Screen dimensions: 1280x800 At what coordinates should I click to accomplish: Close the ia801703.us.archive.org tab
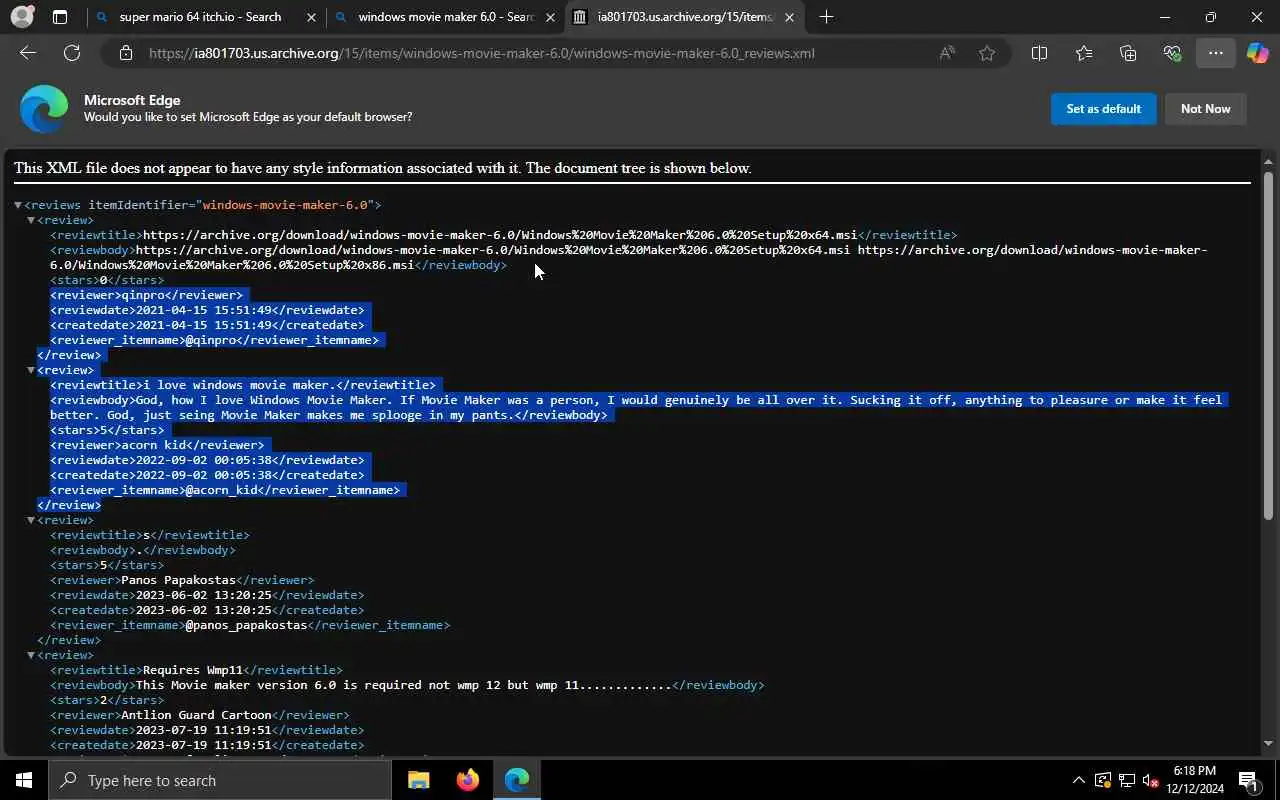789,17
